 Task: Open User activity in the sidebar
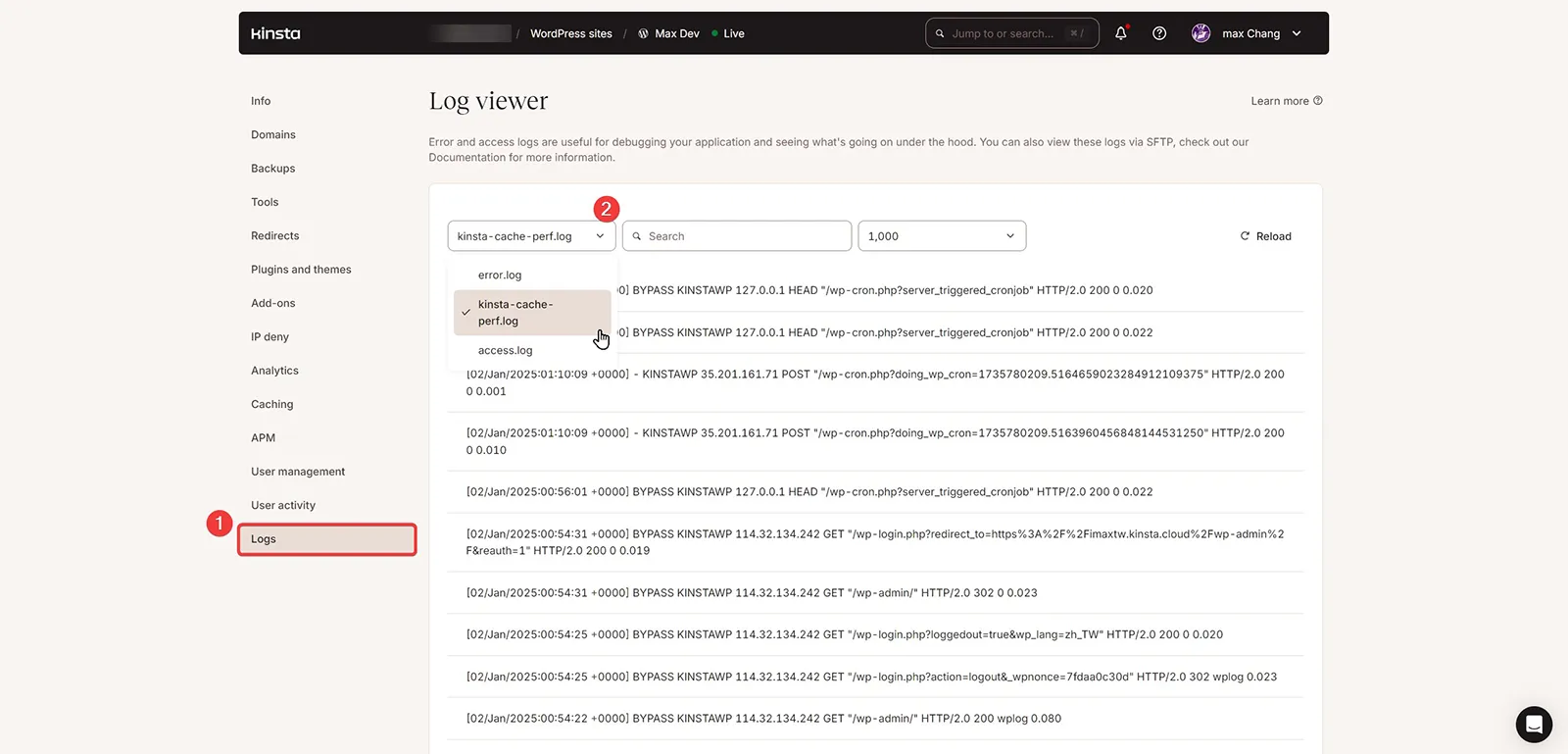(283, 506)
